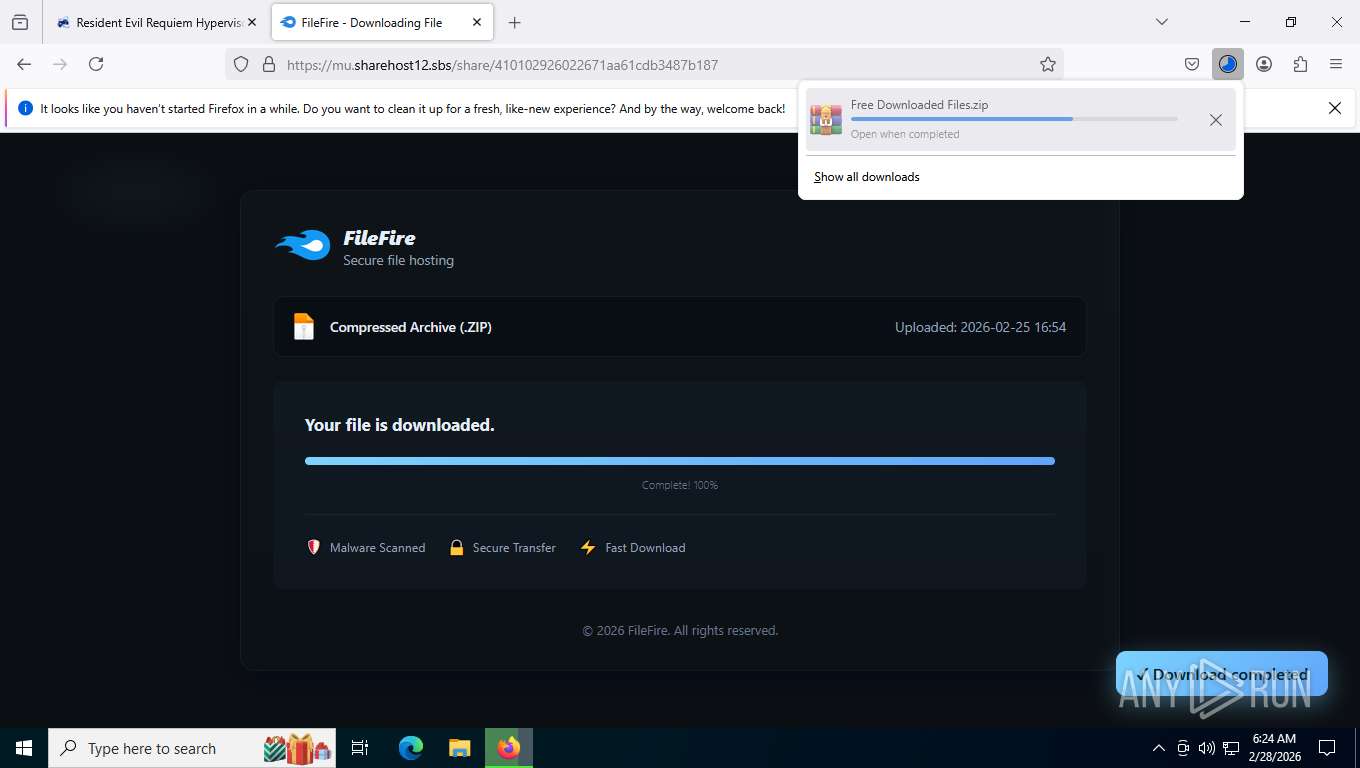Viewport: 1360px width, 768px height.
Task: List all tabs dropdown arrow
Action: click(x=1161, y=22)
